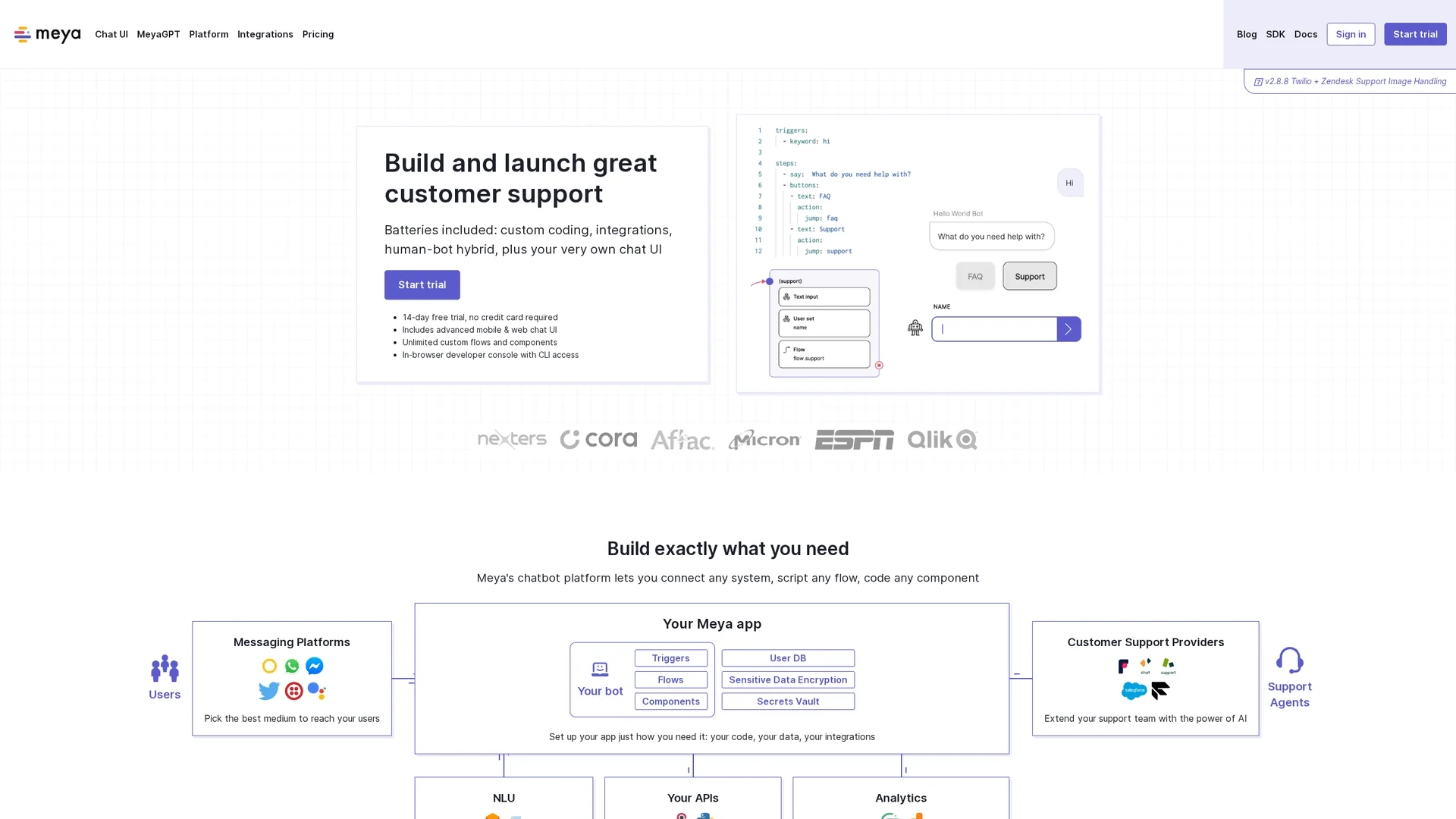Click the Salesforce cloud icon
Screen dimensions: 1456x819
(1134, 691)
